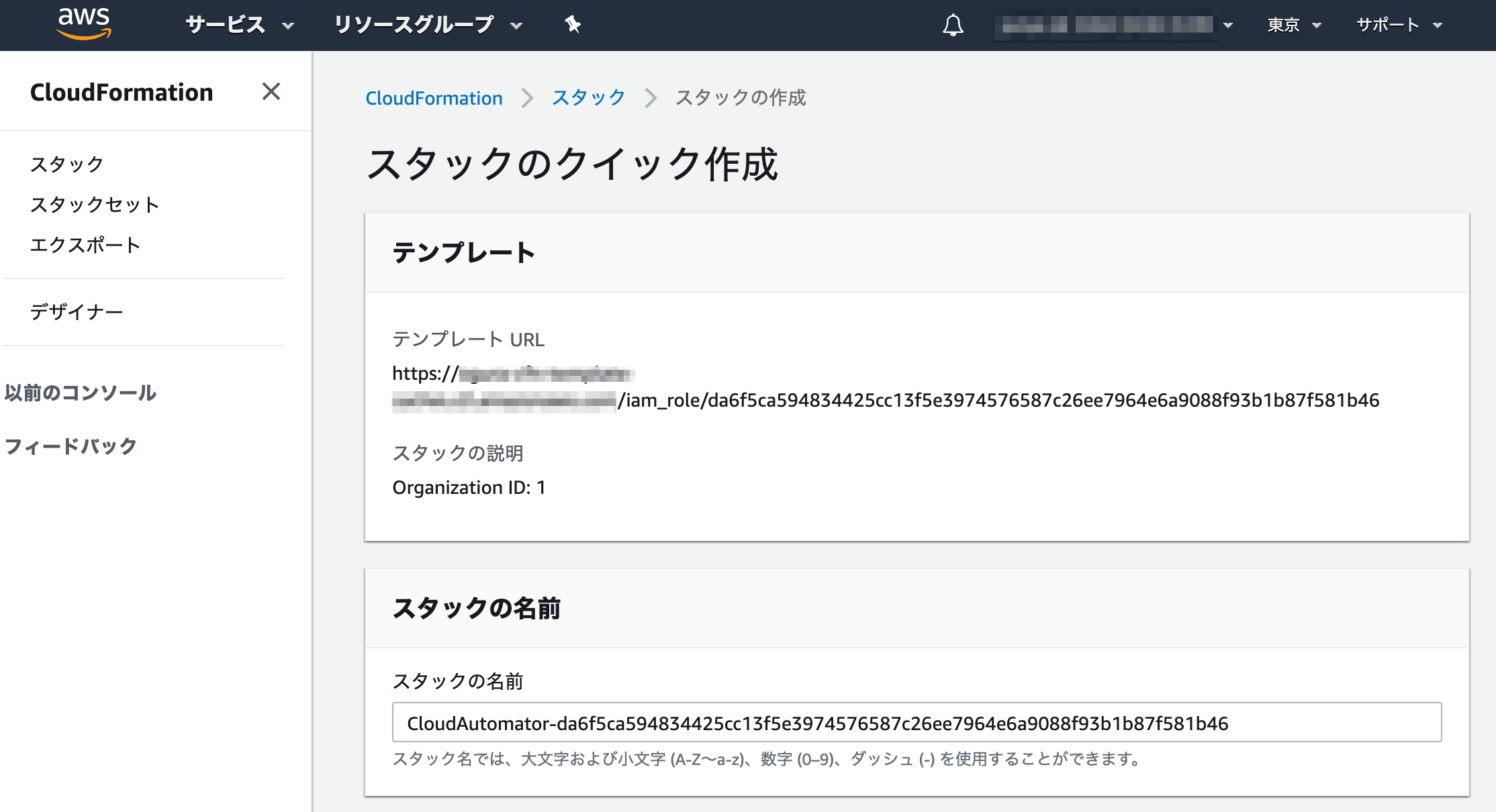Screen dimensions: 1496x812
Task: Open the 東京 region selector
Action: click(1295, 26)
